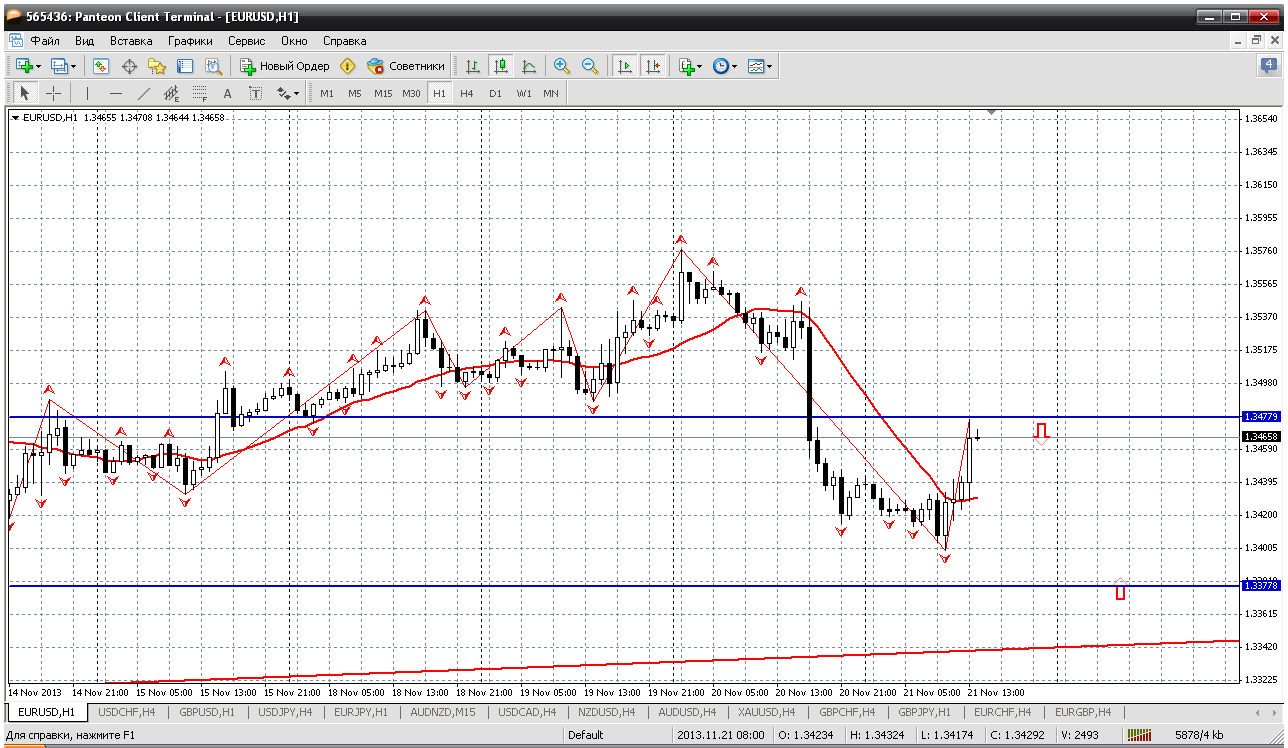This screenshot has height=748, width=1288.
Task: Toggle the Terminal panel icon
Action: (185, 66)
